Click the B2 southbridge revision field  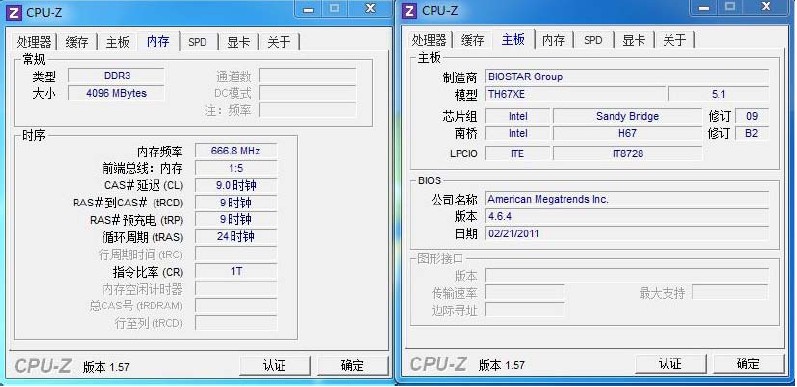pyautogui.click(x=752, y=133)
